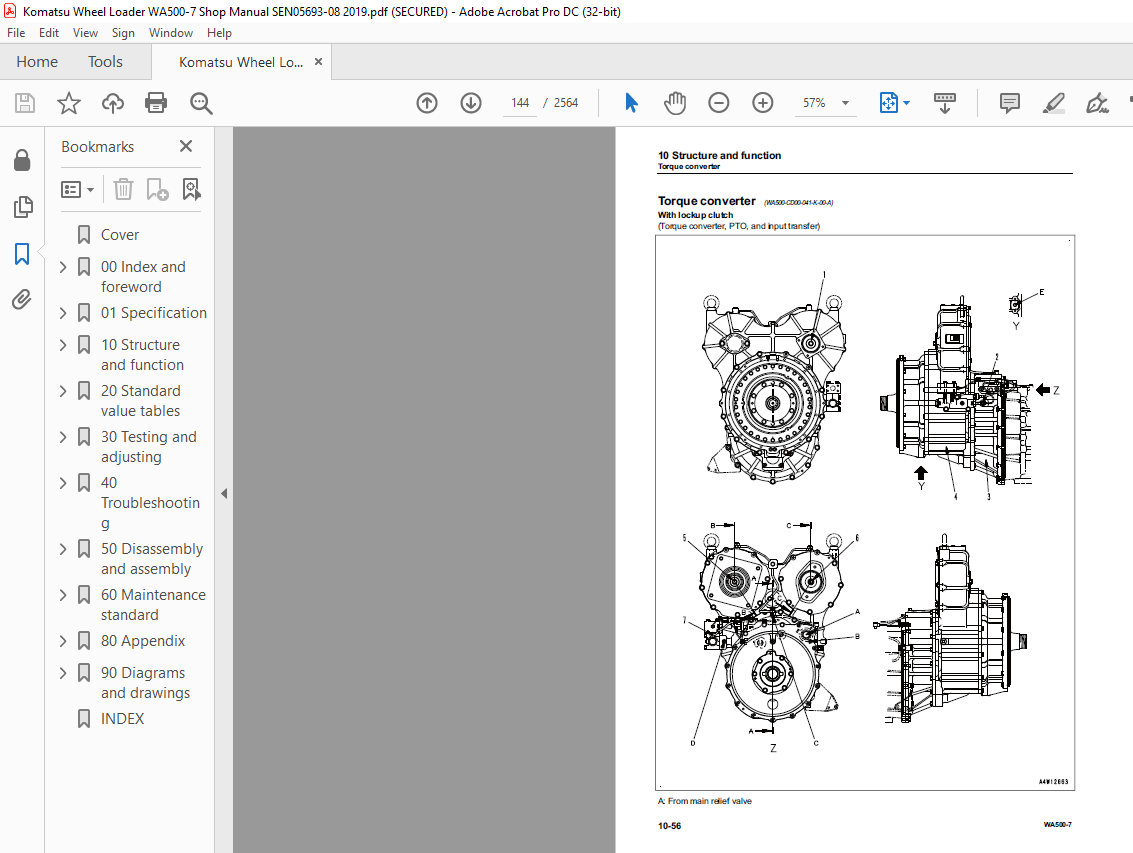1133x853 pixels.
Task: Delete selected bookmark trash icon
Action: coord(124,189)
